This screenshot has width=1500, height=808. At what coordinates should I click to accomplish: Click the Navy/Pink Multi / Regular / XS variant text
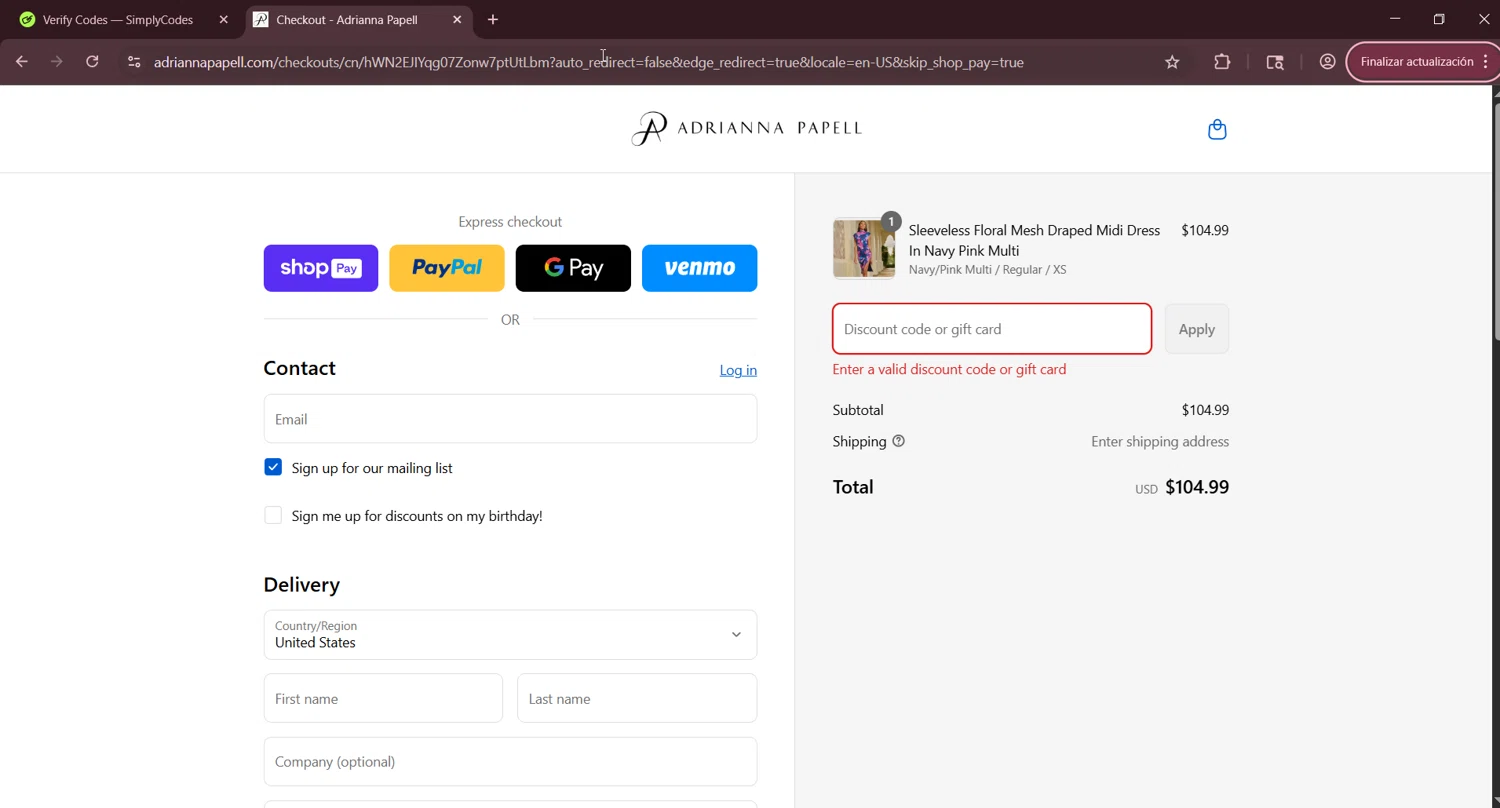(987, 270)
